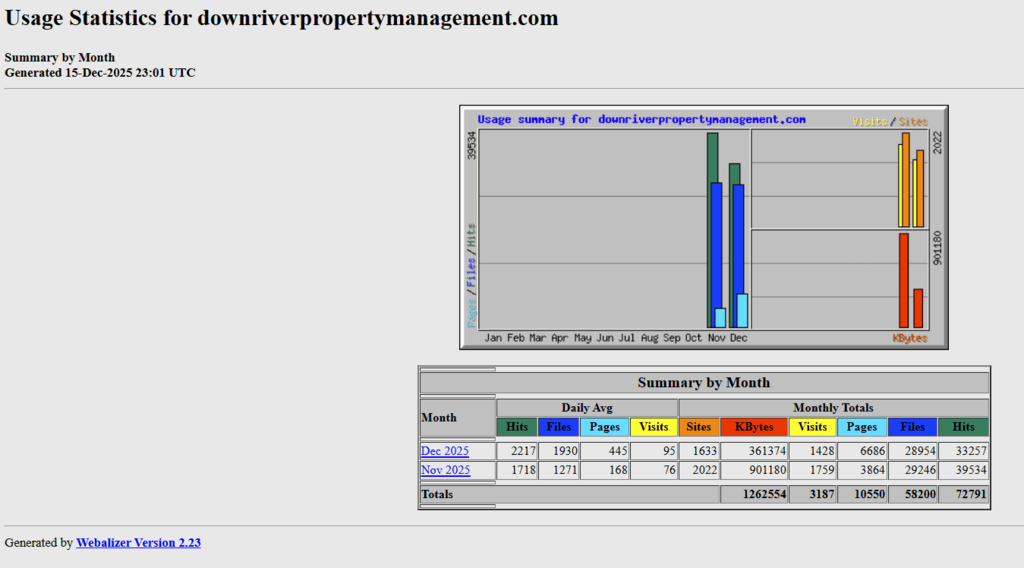Click the Totals row label
Screen dimensions: 1024x568
[437, 494]
